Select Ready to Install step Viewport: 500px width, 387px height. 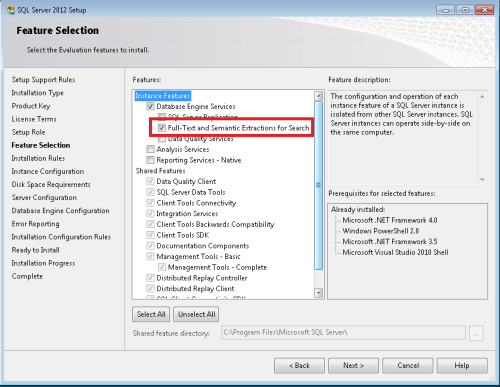pyautogui.click(x=35, y=250)
